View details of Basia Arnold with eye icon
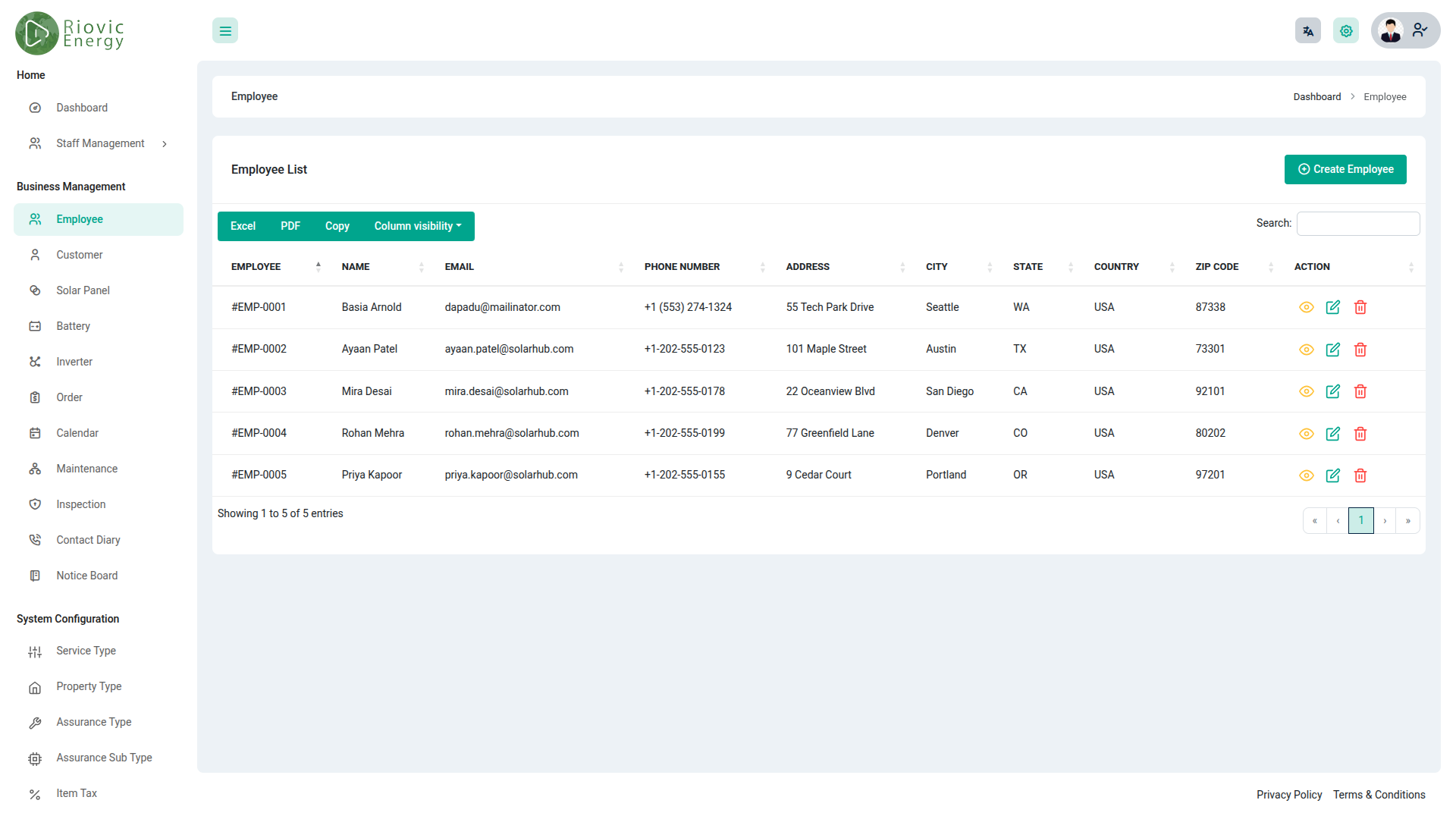The image size is (1456, 819). 1306,307
